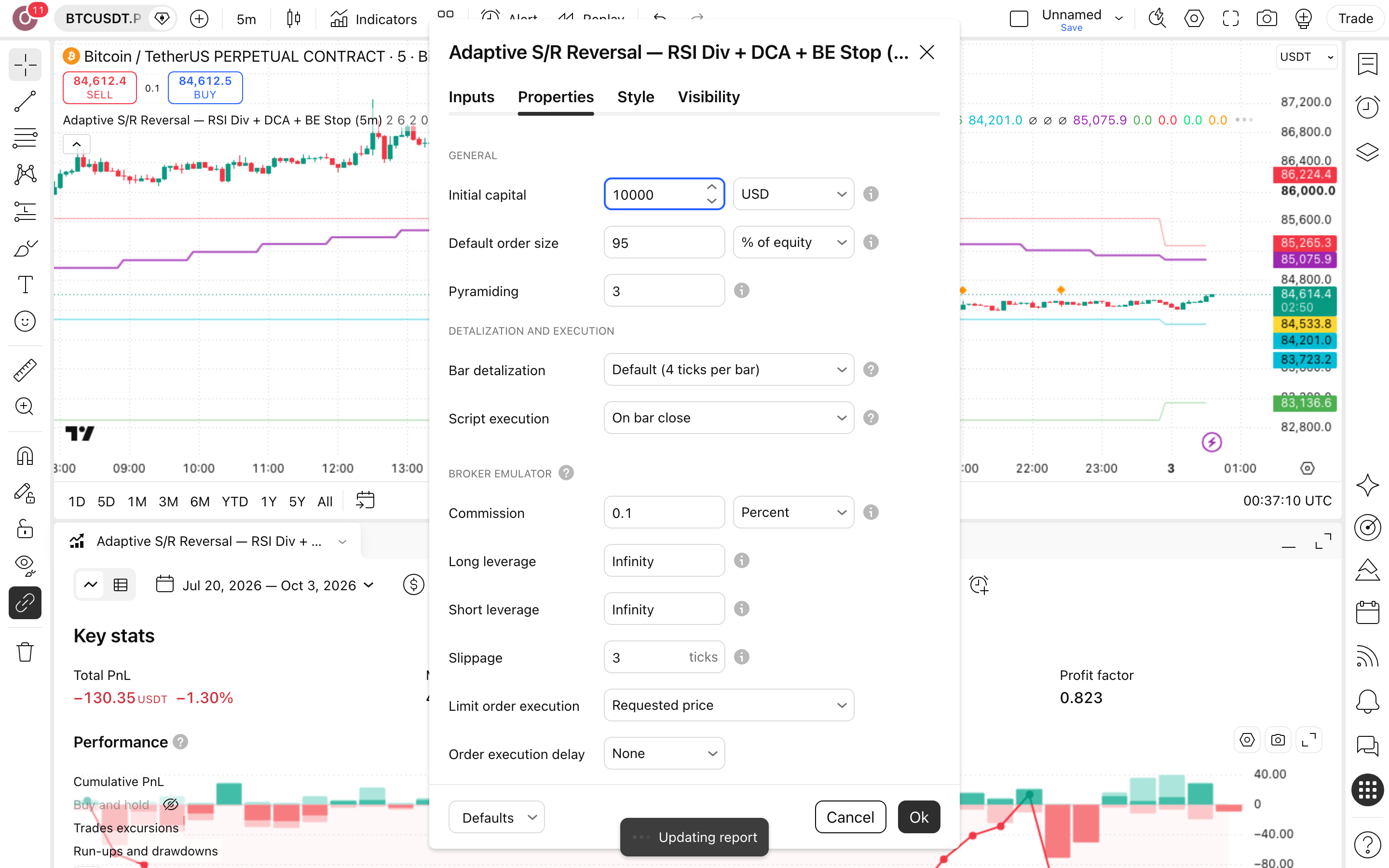Select the 1M time range
The height and width of the screenshot is (868, 1389).
click(x=136, y=501)
